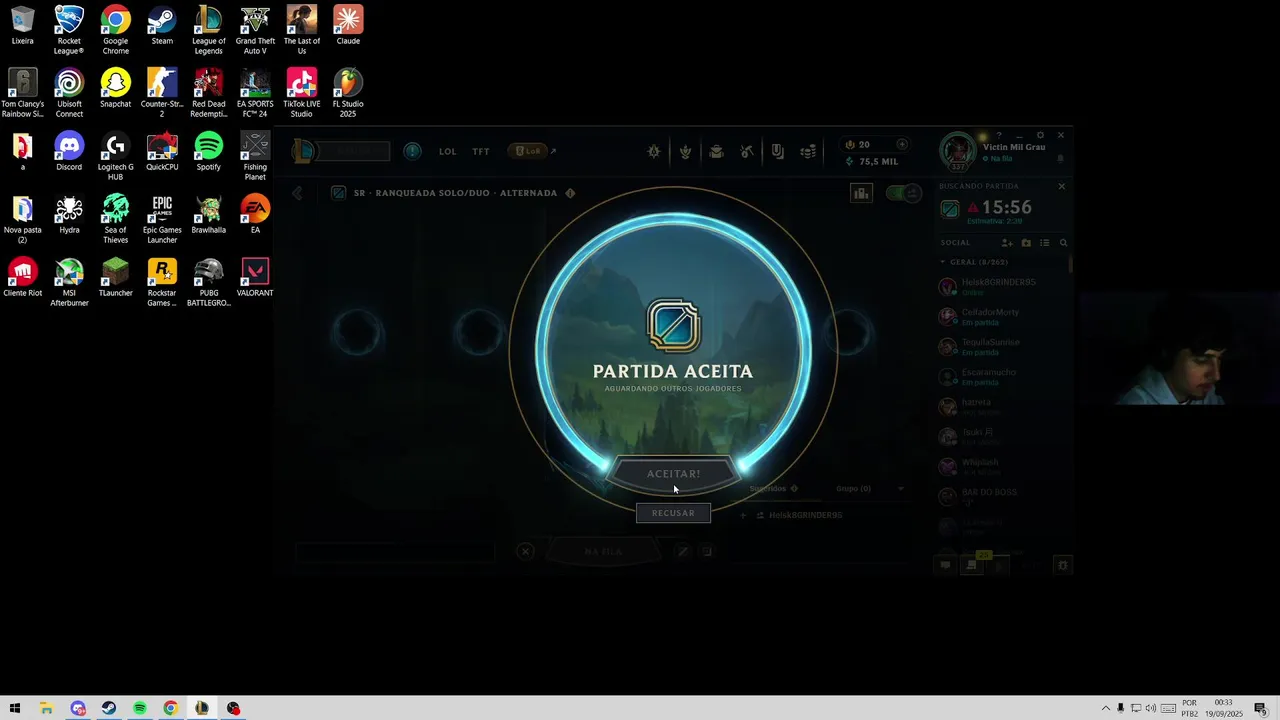Select the Steam desktop shortcut
Viewport: 1280px width, 720px height.
pyautogui.click(x=162, y=26)
